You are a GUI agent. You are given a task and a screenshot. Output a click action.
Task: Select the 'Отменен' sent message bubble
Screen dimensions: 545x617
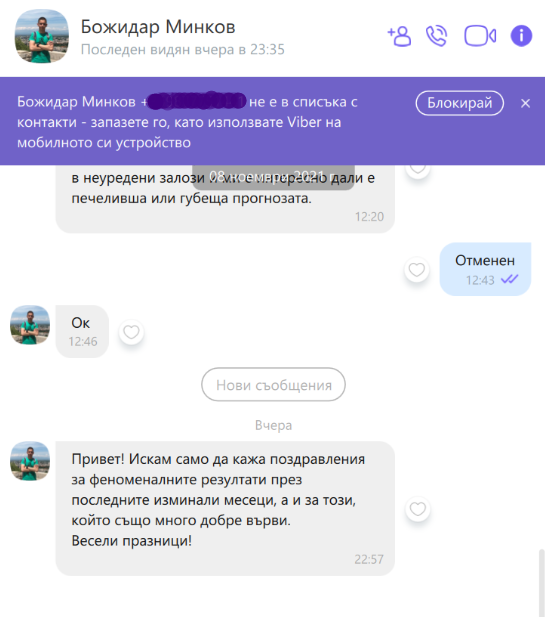pos(485,269)
